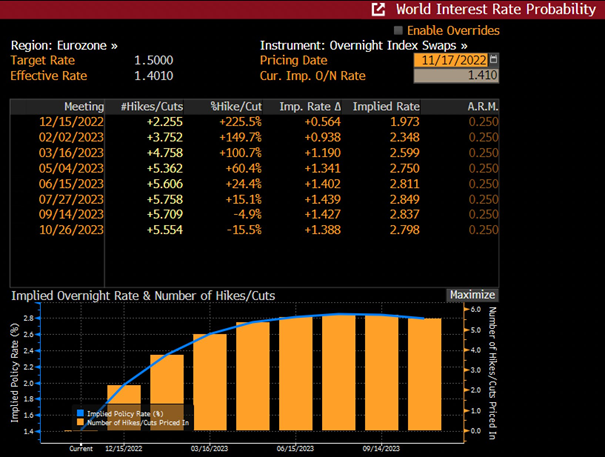Click the pop-out window icon in title bar
The width and height of the screenshot is (605, 457).
pyautogui.click(x=378, y=10)
